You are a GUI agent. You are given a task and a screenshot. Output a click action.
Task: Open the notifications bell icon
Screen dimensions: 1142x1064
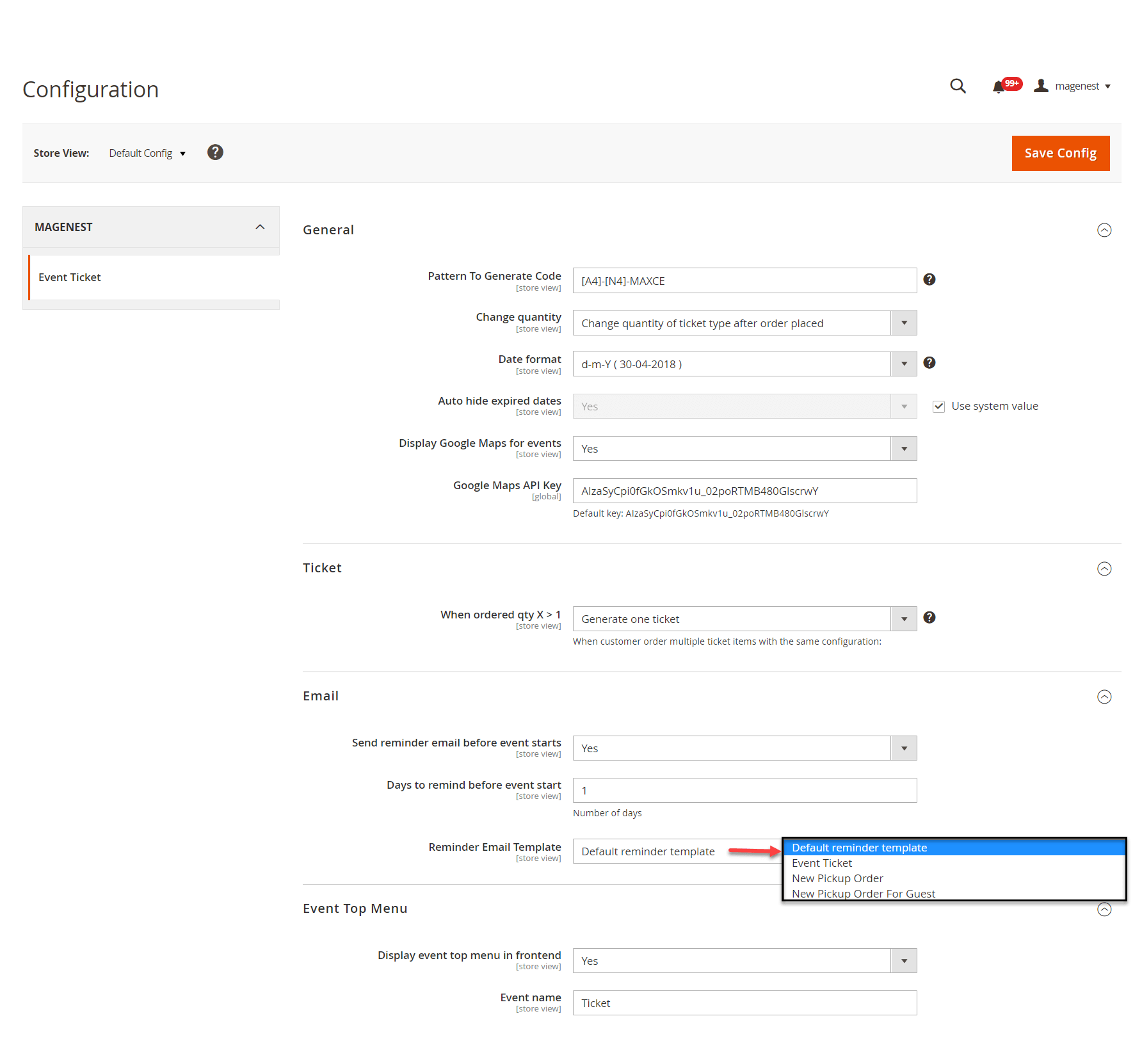click(998, 86)
